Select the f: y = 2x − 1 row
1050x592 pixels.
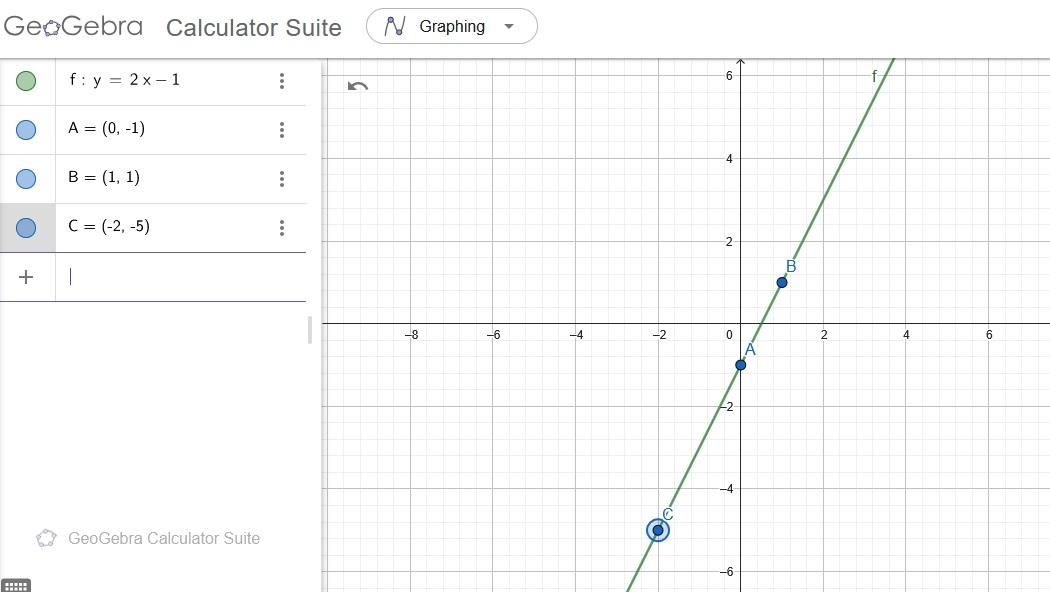coord(160,80)
